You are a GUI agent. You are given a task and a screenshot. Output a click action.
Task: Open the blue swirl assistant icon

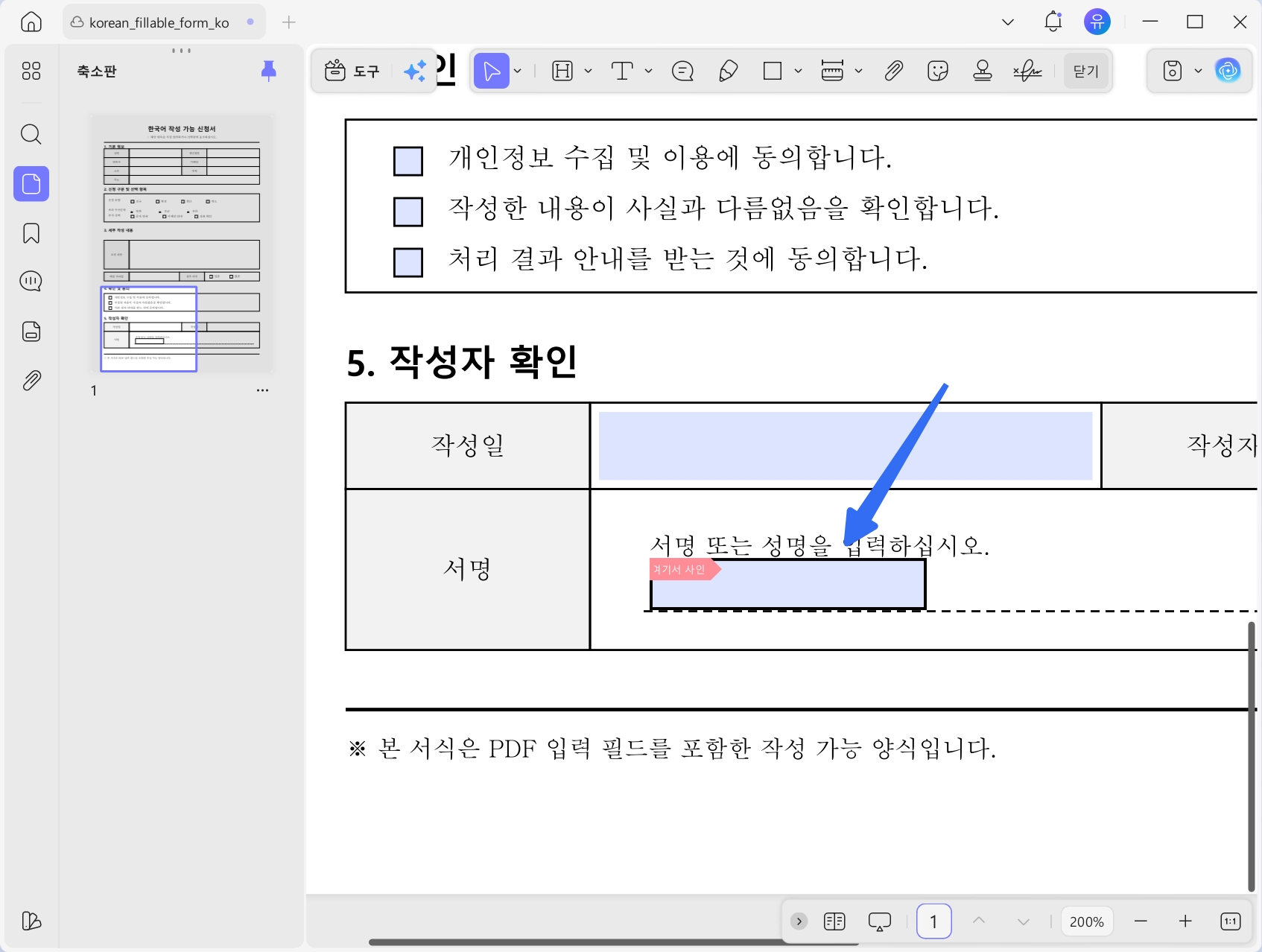click(1228, 71)
